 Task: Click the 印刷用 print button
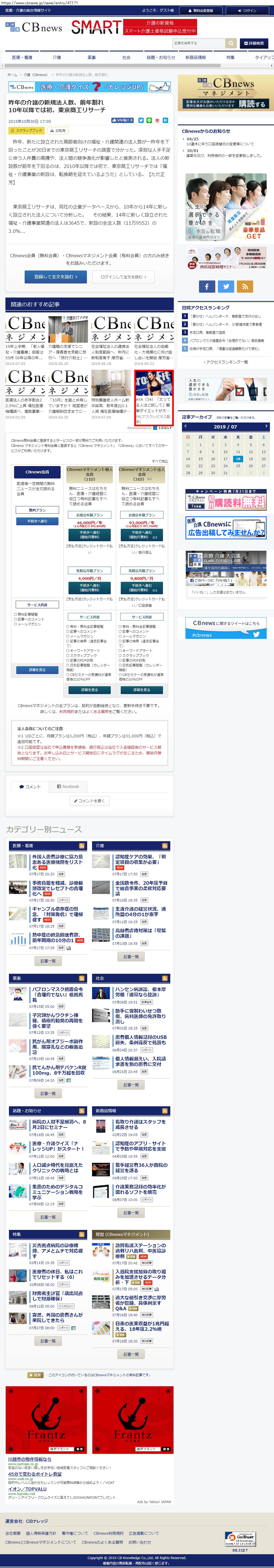tap(58, 130)
